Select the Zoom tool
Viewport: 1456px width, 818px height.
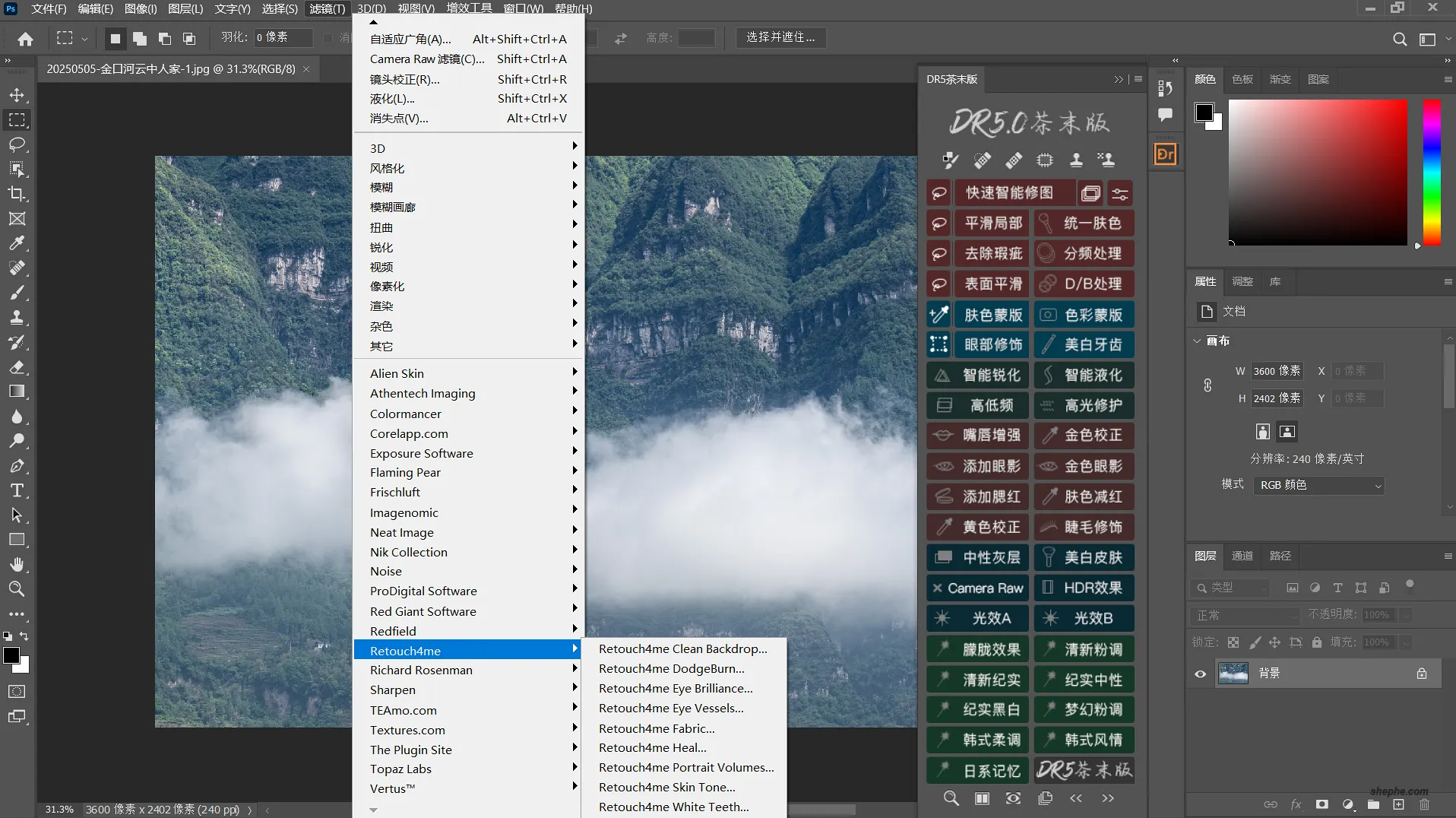tap(17, 589)
